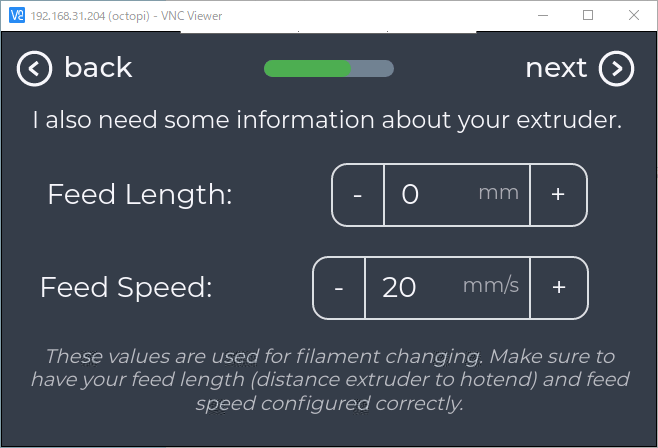The height and width of the screenshot is (448, 658).
Task: Click the mm unit label in Feed Length
Action: tap(499, 193)
